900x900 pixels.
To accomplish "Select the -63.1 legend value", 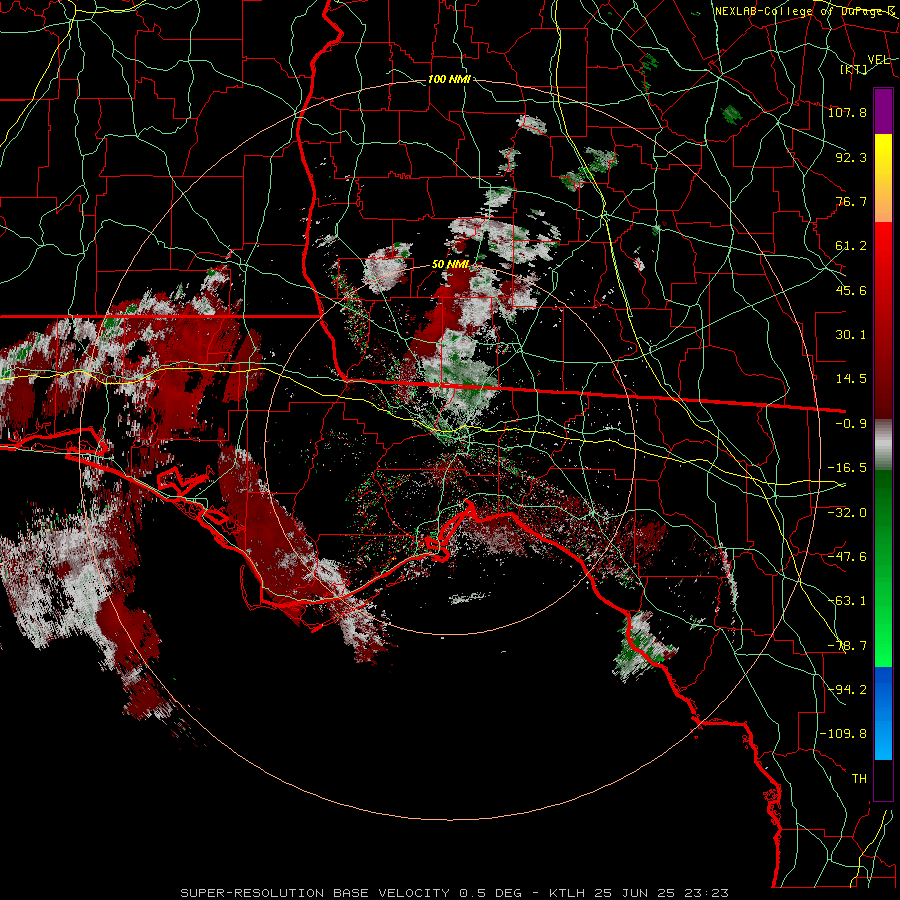I will click(x=847, y=601).
